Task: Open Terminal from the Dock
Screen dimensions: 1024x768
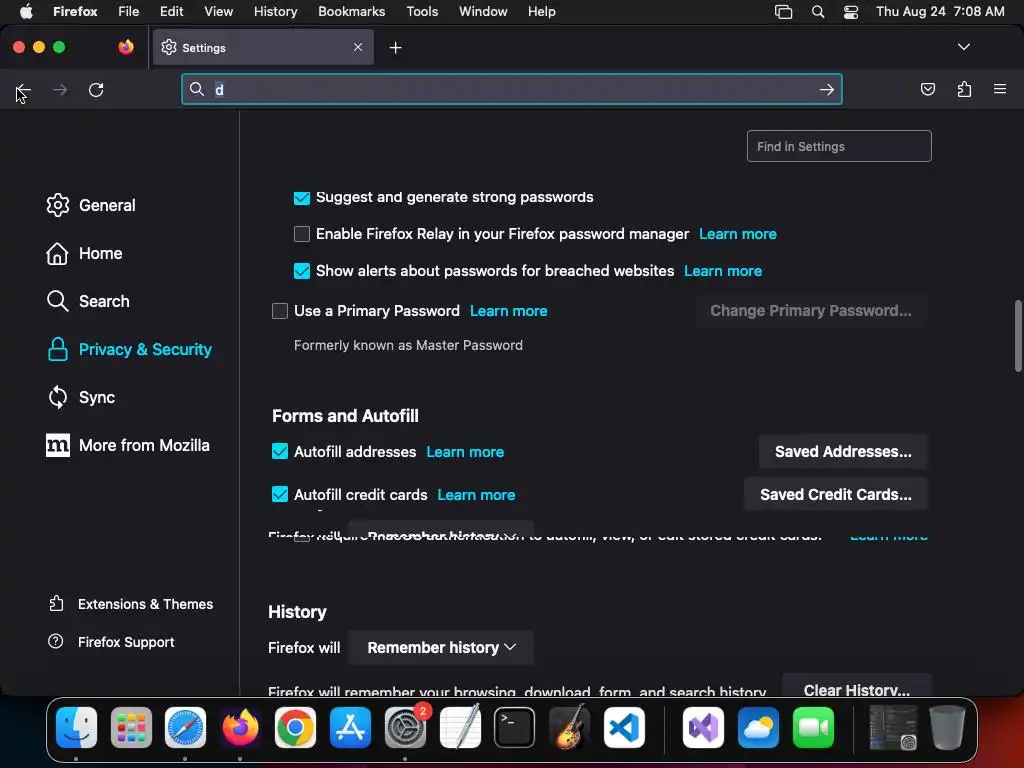Action: 515,728
